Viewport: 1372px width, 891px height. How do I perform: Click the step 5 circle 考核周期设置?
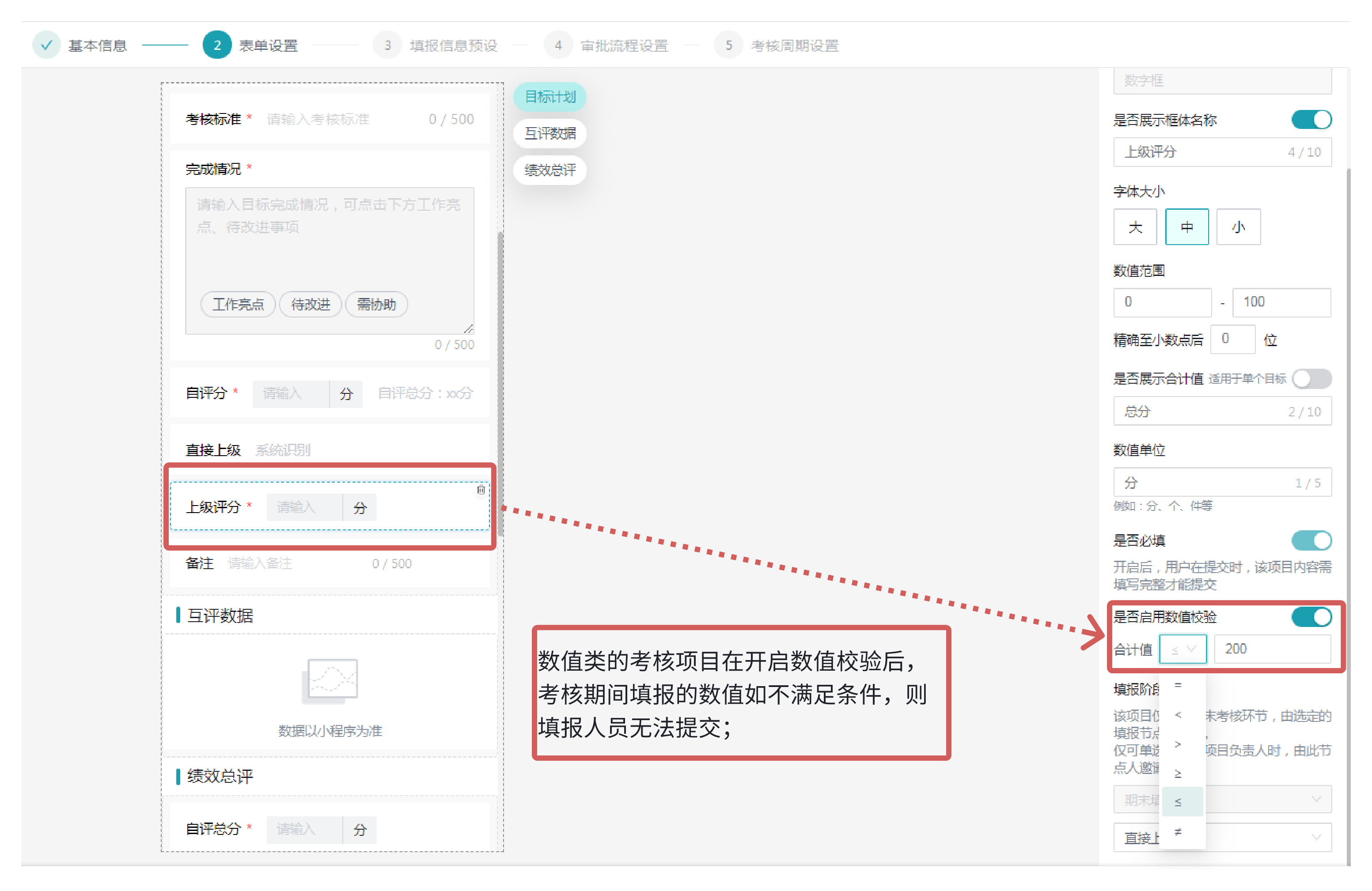click(728, 45)
